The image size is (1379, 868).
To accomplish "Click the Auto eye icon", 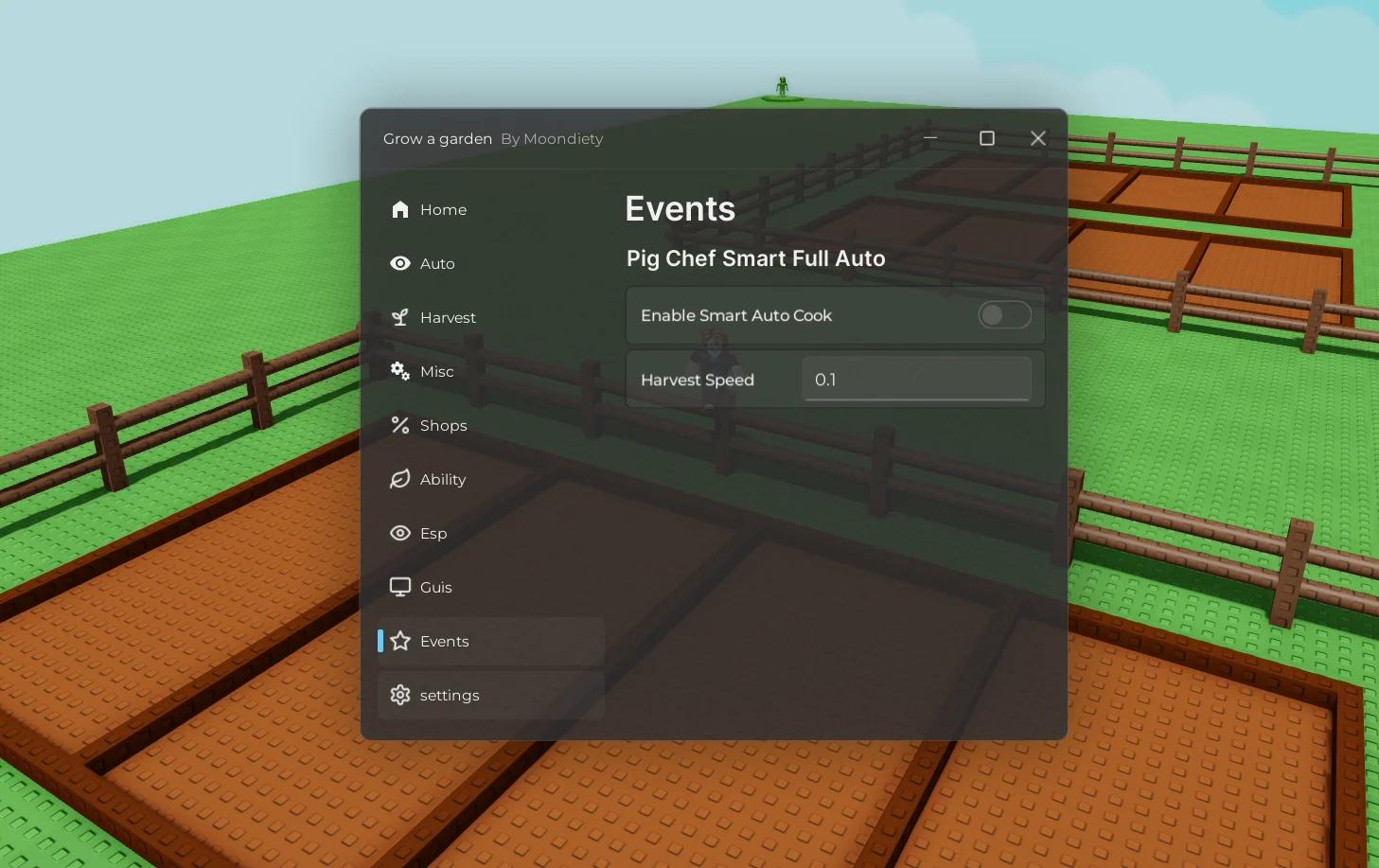I will [399, 264].
